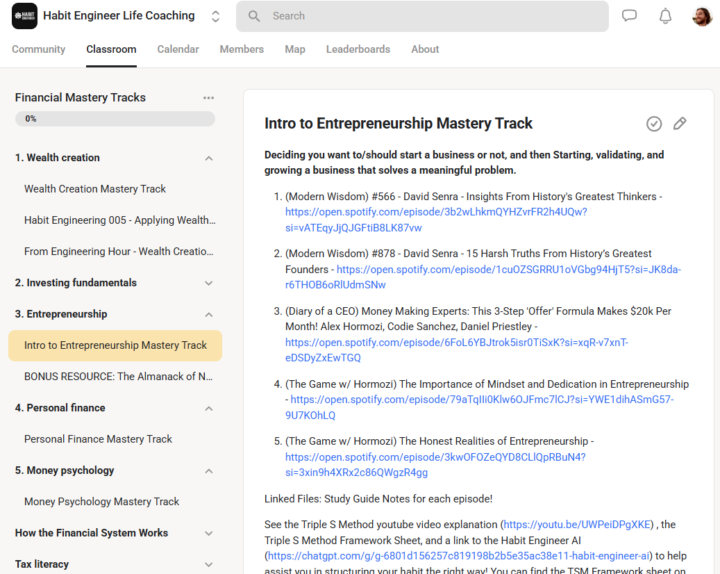720x574 pixels.
Task: Expand the Investing fundamentals section
Action: (x=209, y=283)
